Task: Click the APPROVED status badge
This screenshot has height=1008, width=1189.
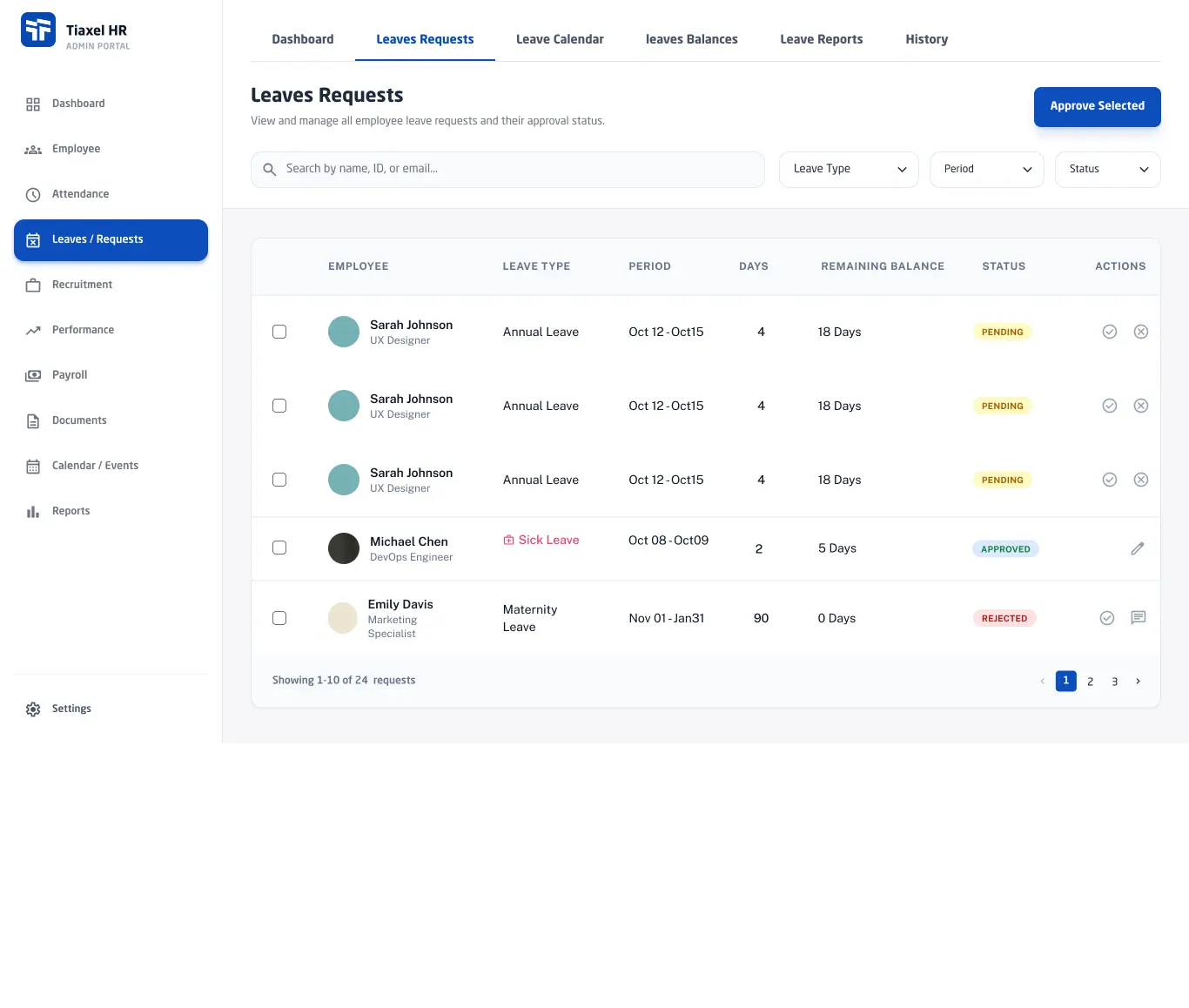Action: pos(1005,549)
